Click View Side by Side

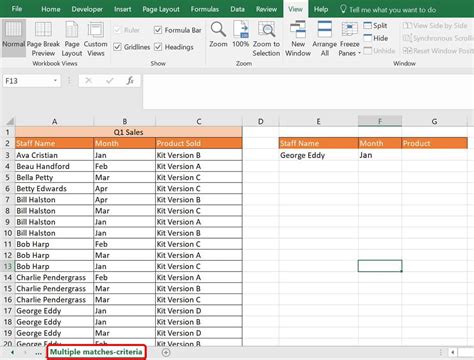[435, 26]
